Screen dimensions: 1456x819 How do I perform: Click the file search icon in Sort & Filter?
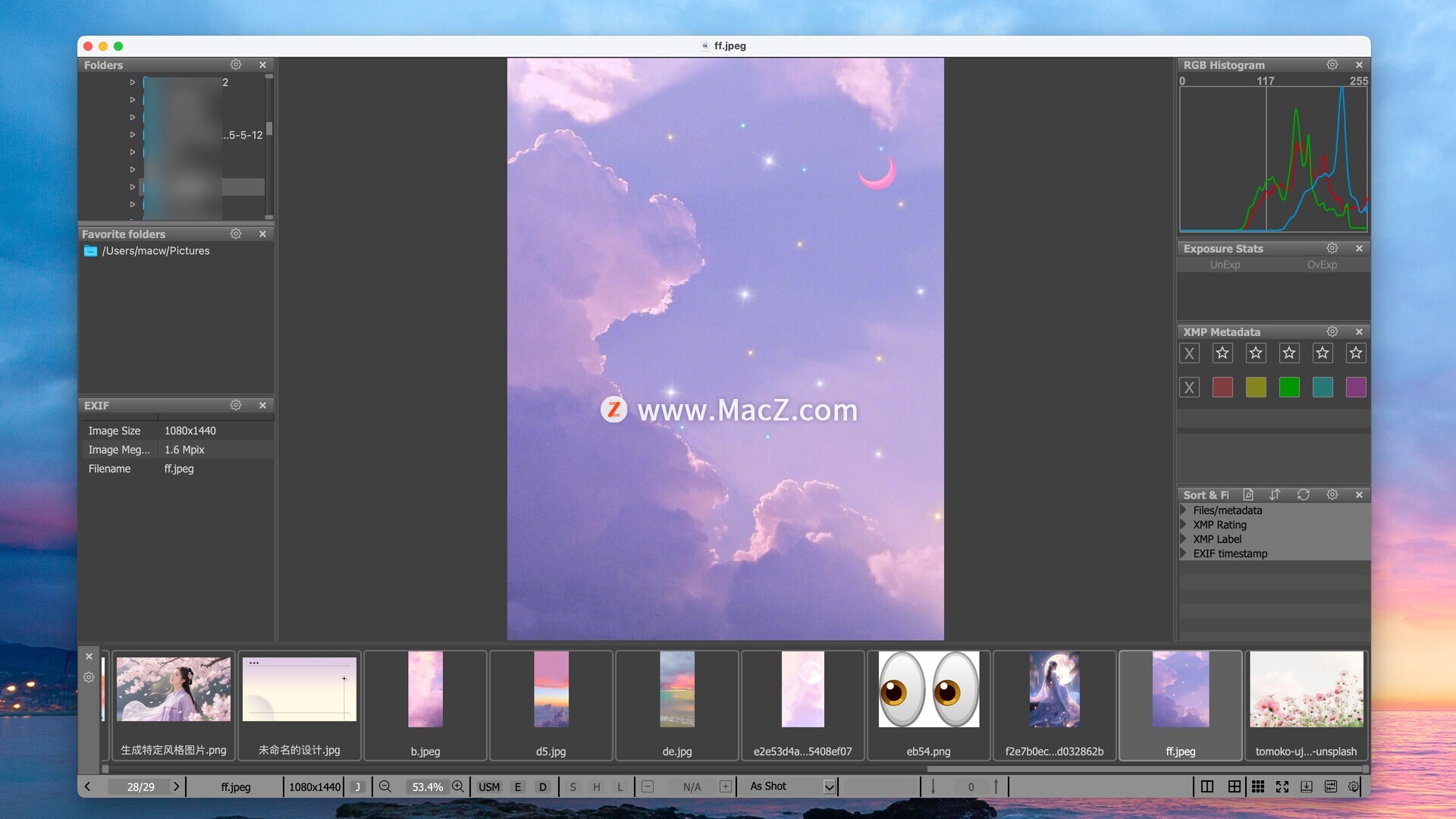click(1248, 494)
